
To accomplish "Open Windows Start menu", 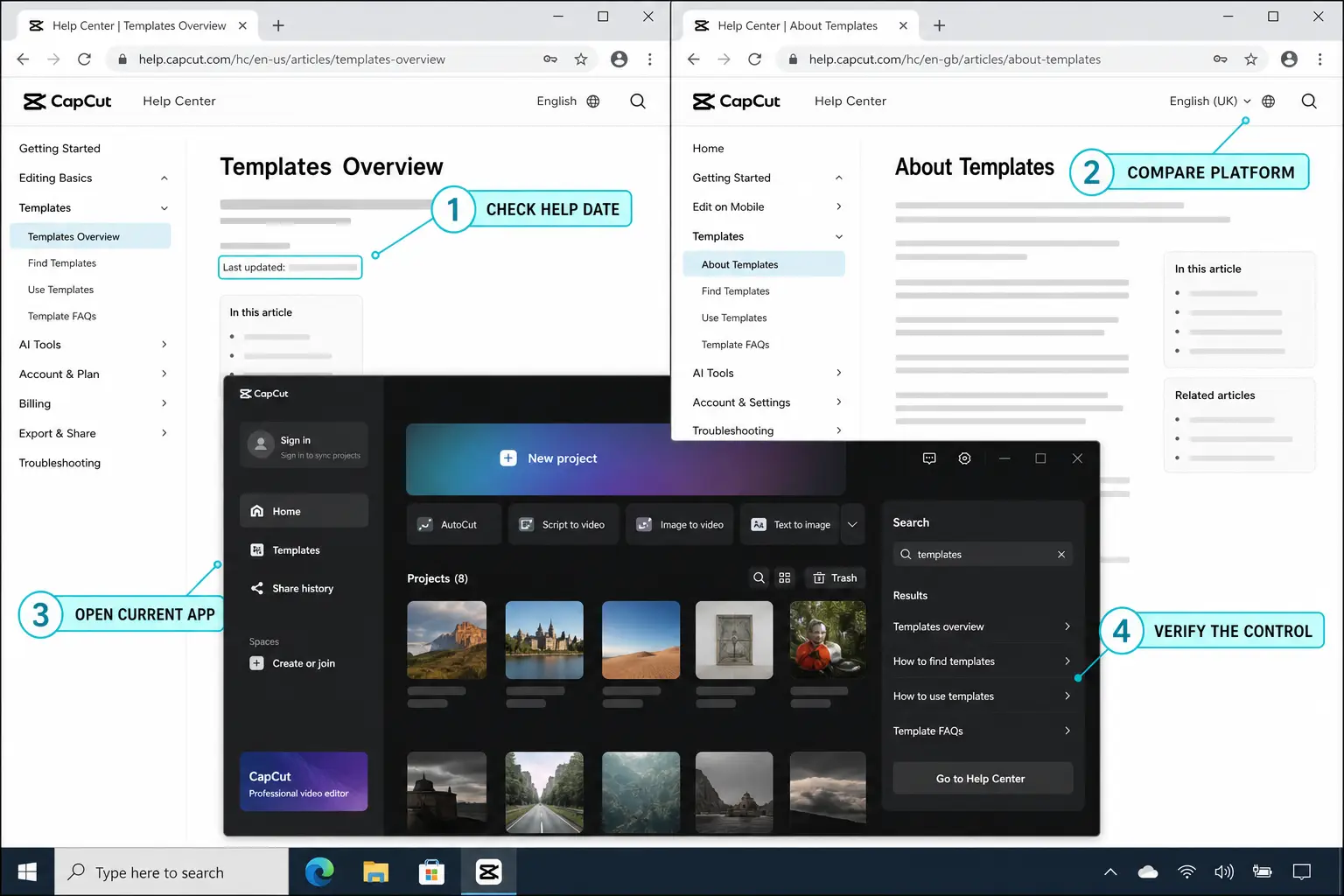I will point(27,871).
